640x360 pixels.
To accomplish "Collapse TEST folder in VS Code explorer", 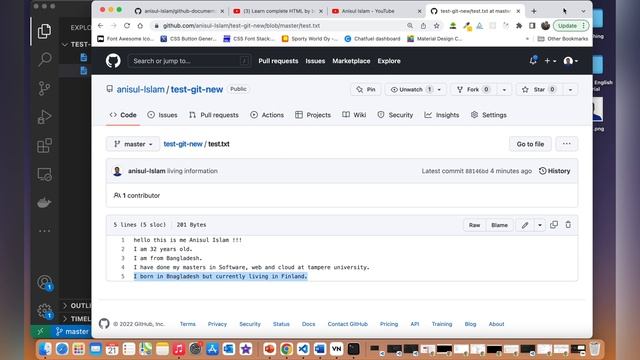I will (76, 44).
